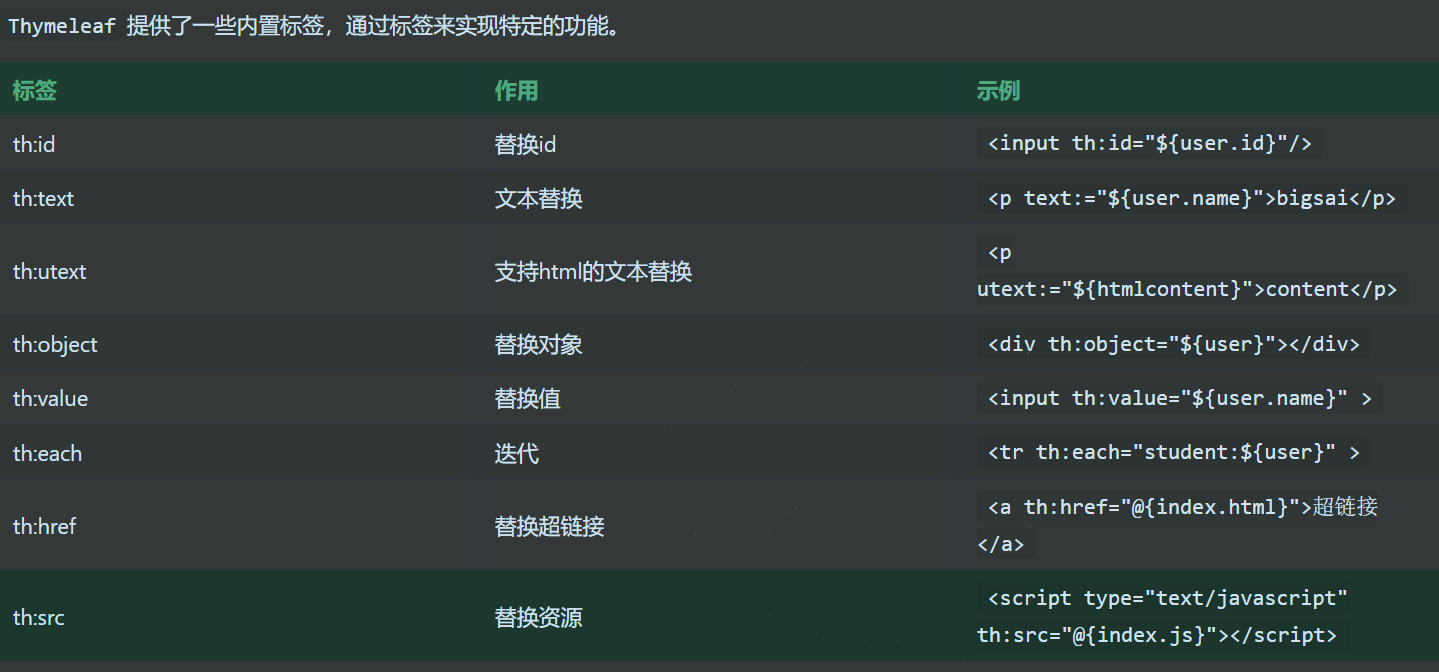Click the th:each tag cell

point(48,454)
